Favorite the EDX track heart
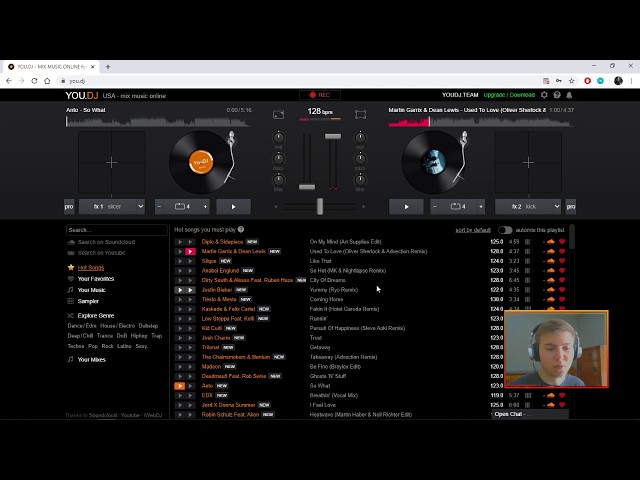Screen dimensions: 640x480 click(562, 396)
